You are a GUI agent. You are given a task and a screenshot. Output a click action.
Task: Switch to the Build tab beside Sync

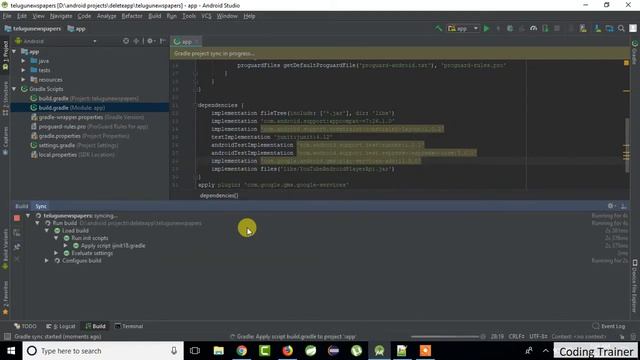(22, 206)
